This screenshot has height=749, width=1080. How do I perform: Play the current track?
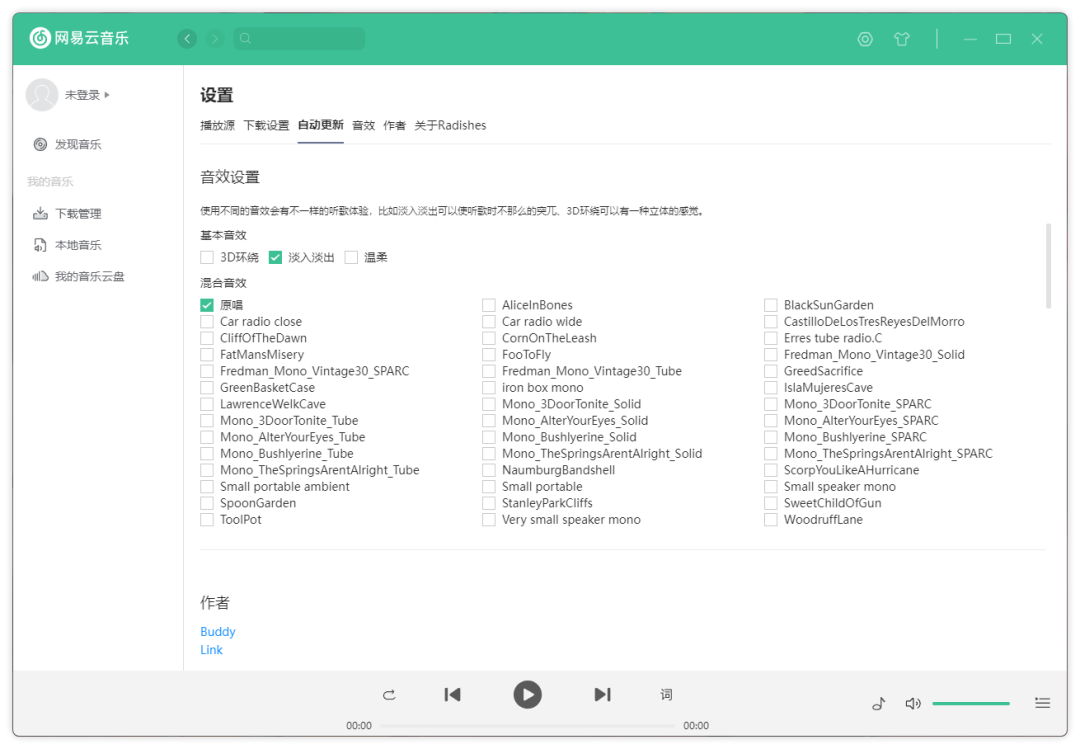coord(528,695)
